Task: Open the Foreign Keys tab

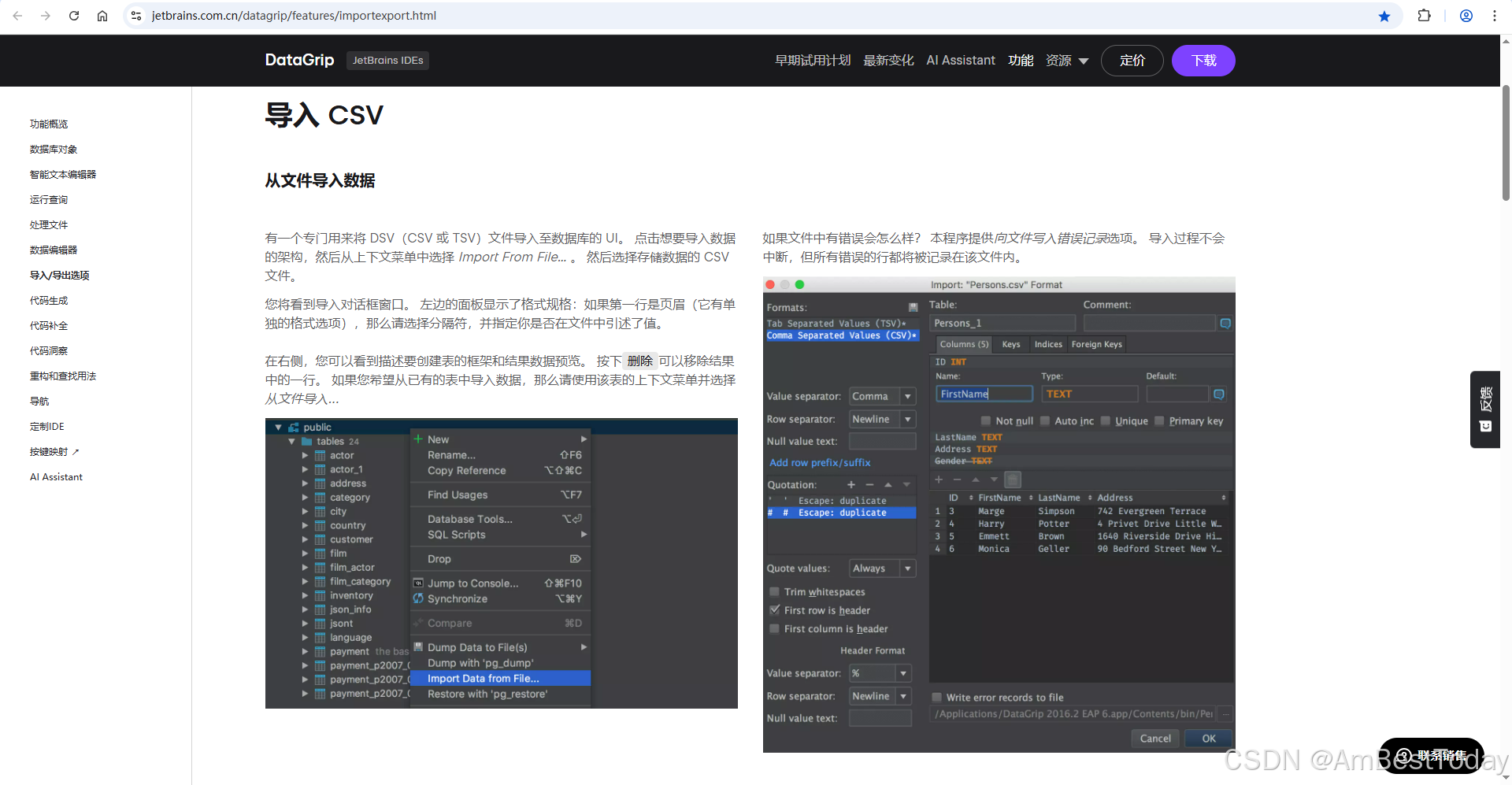Action: pyautogui.click(x=1096, y=345)
